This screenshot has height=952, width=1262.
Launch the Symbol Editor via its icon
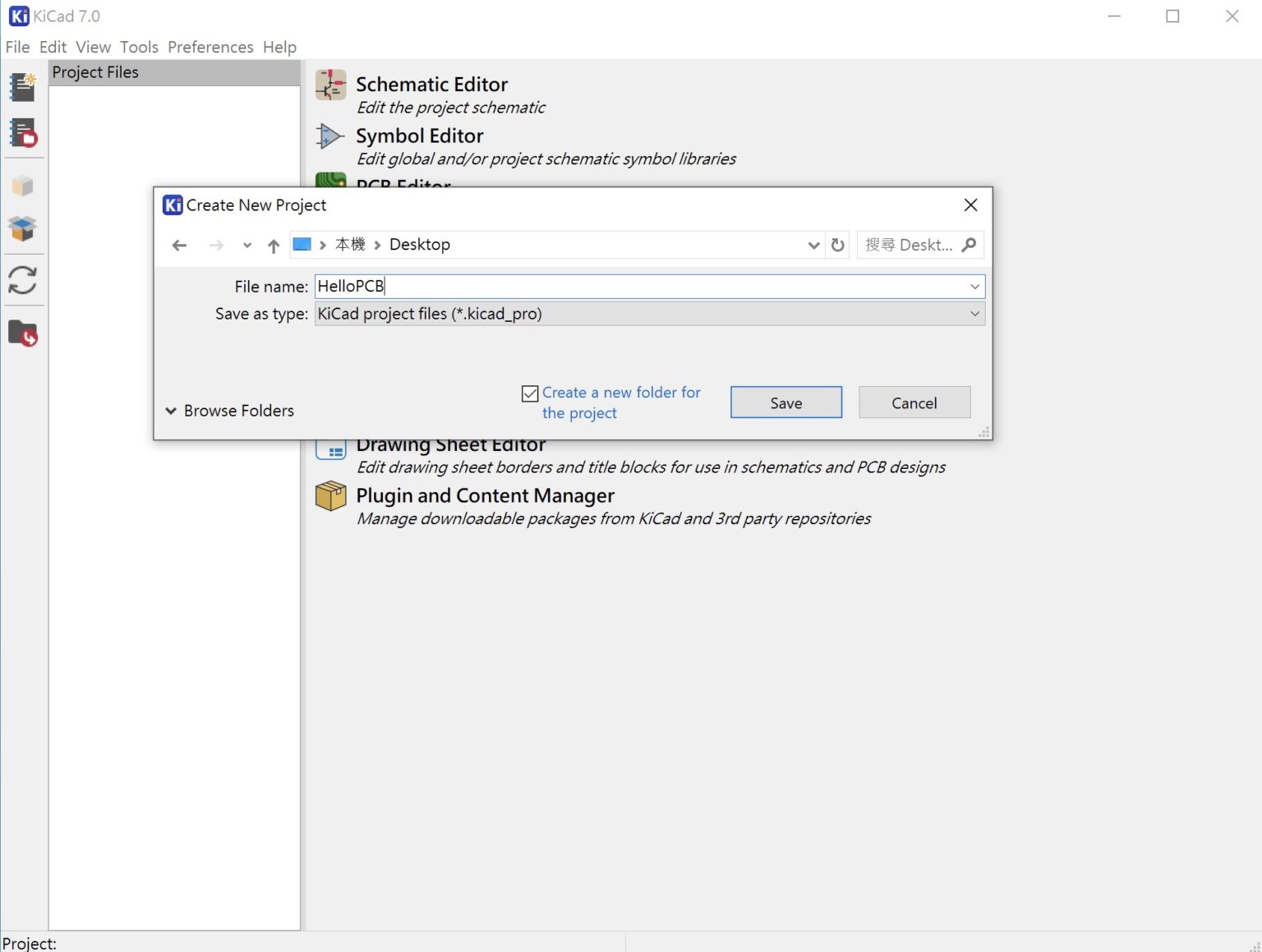(x=330, y=136)
